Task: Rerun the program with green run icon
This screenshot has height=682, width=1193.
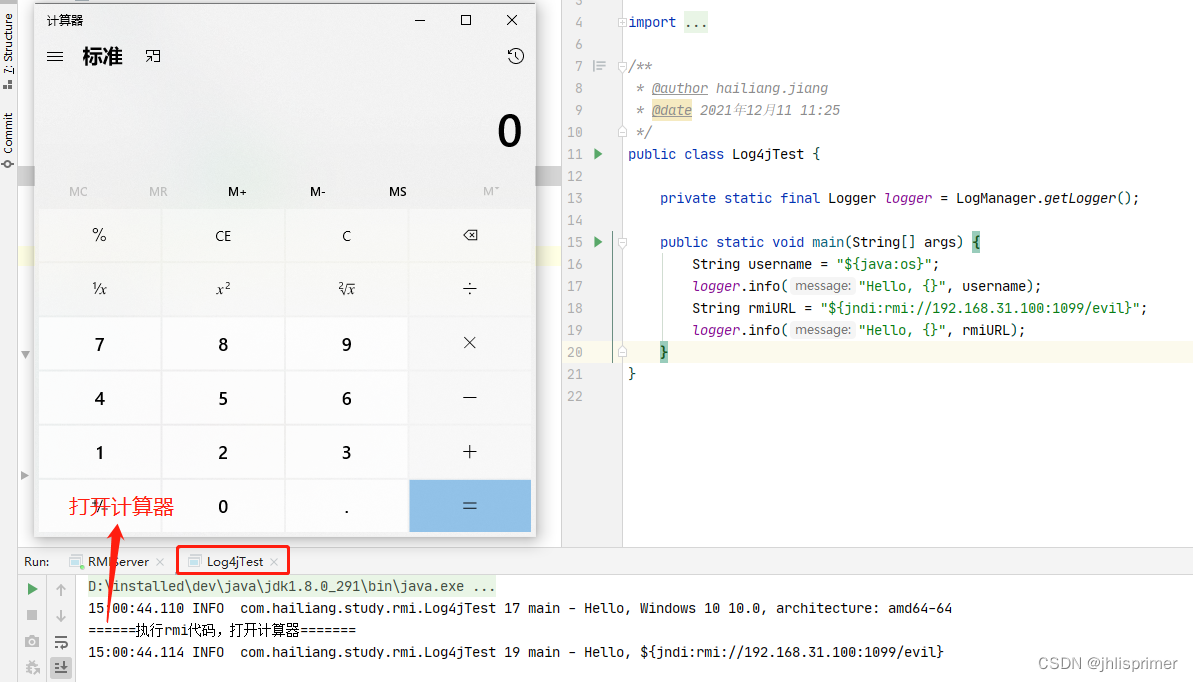Action: [32, 589]
